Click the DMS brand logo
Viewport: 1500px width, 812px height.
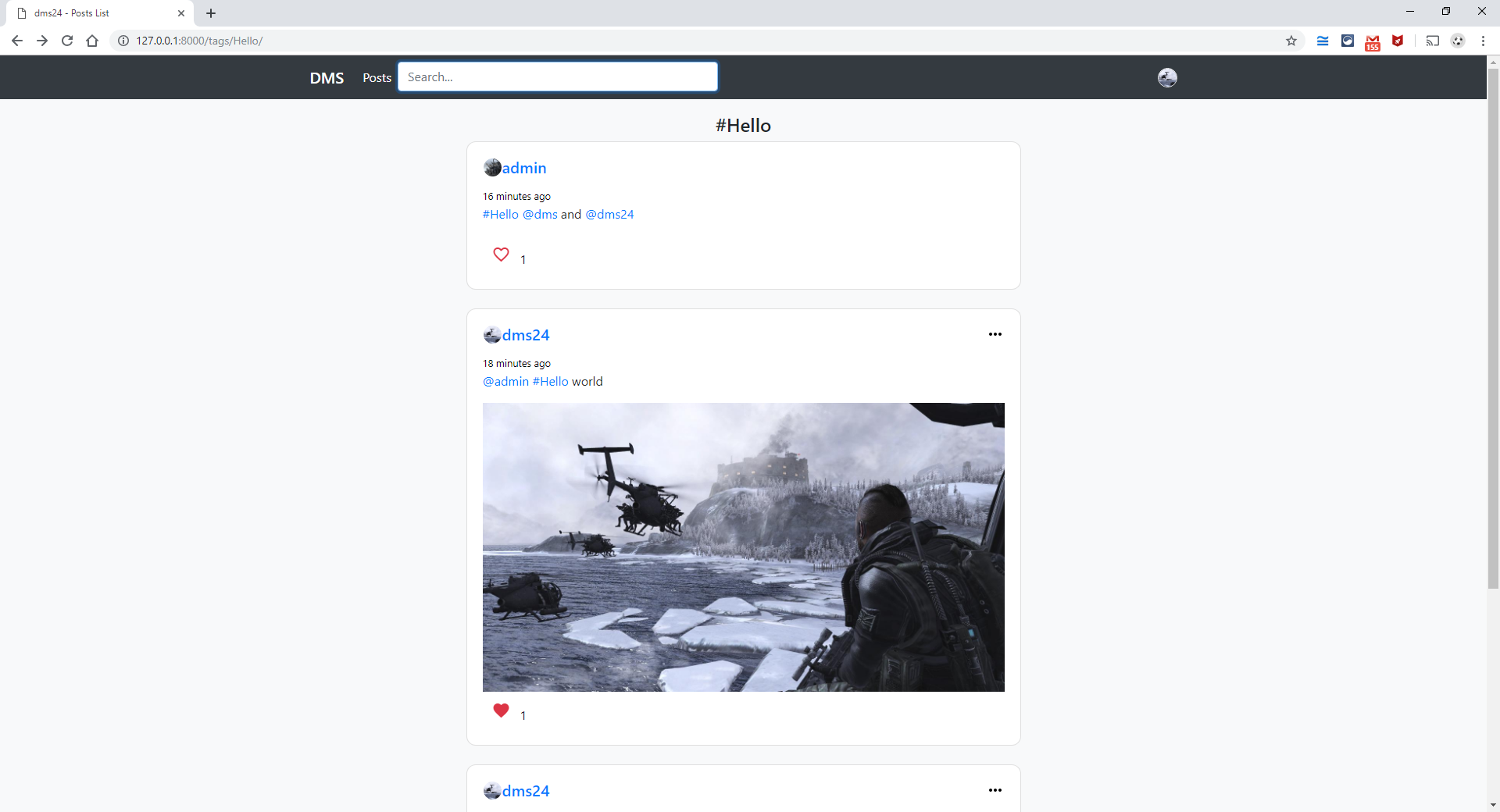(x=327, y=78)
